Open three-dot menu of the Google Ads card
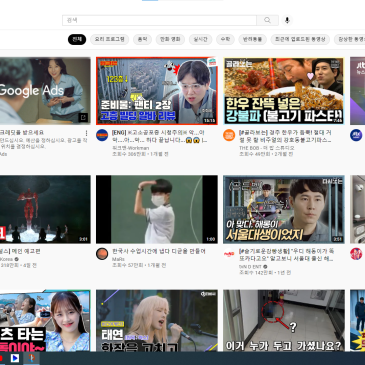Viewport: 365px width, 365px height. (86, 133)
